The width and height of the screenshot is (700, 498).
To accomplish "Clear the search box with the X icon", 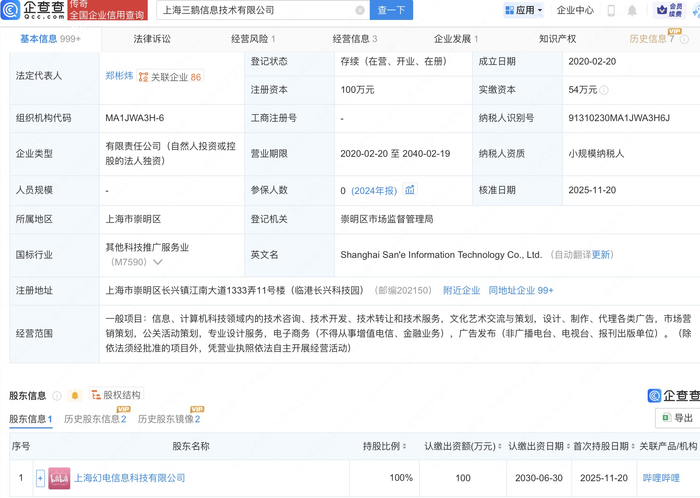I will pos(360,10).
